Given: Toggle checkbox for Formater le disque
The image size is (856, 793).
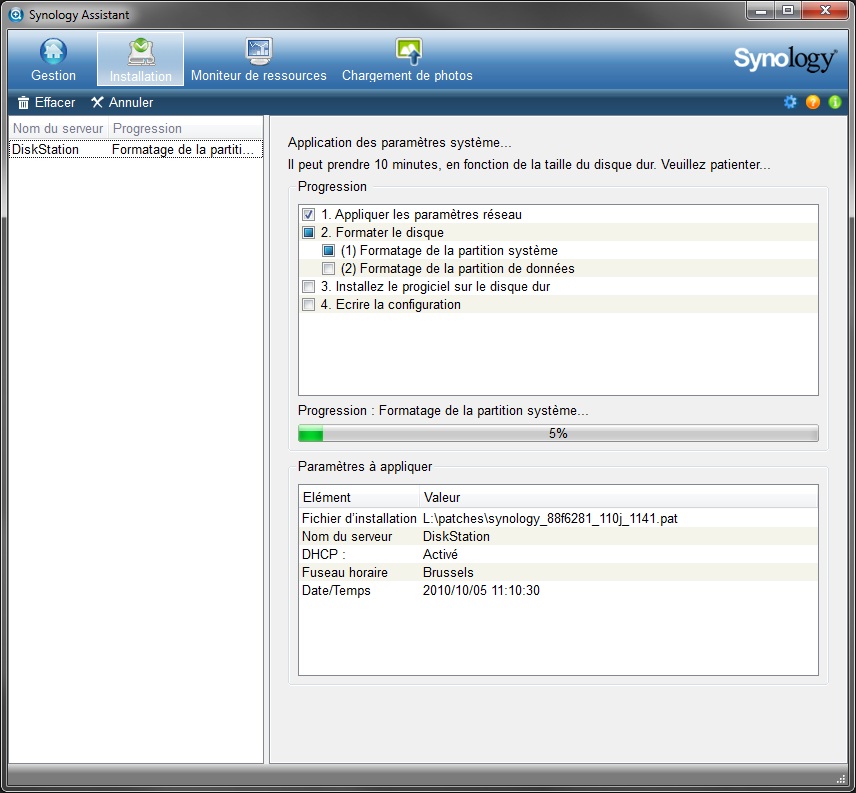Looking at the screenshot, I should 308,232.
